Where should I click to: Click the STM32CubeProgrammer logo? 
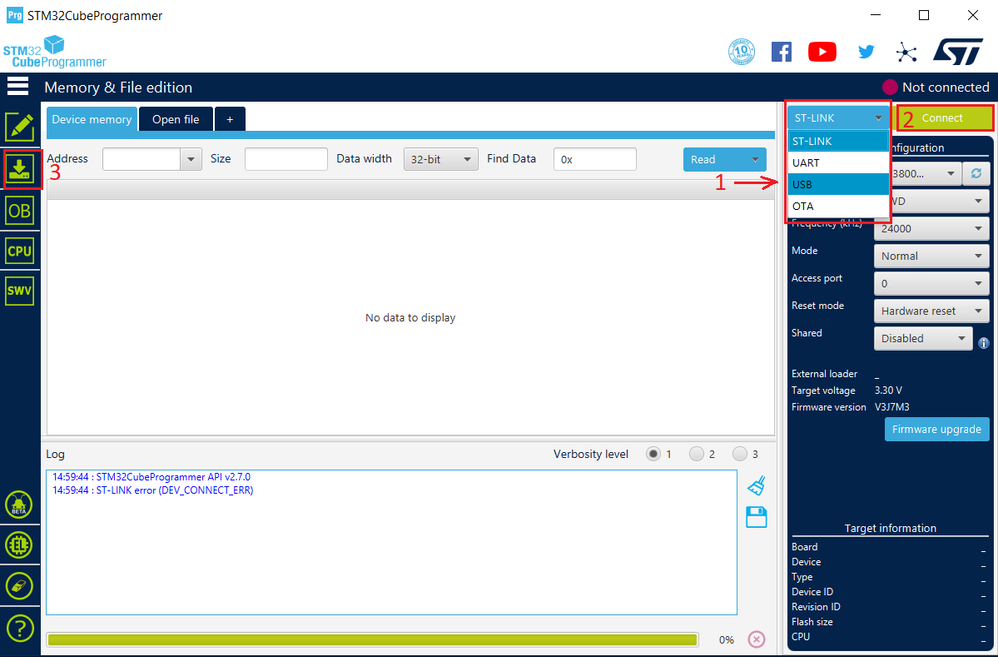[55, 52]
